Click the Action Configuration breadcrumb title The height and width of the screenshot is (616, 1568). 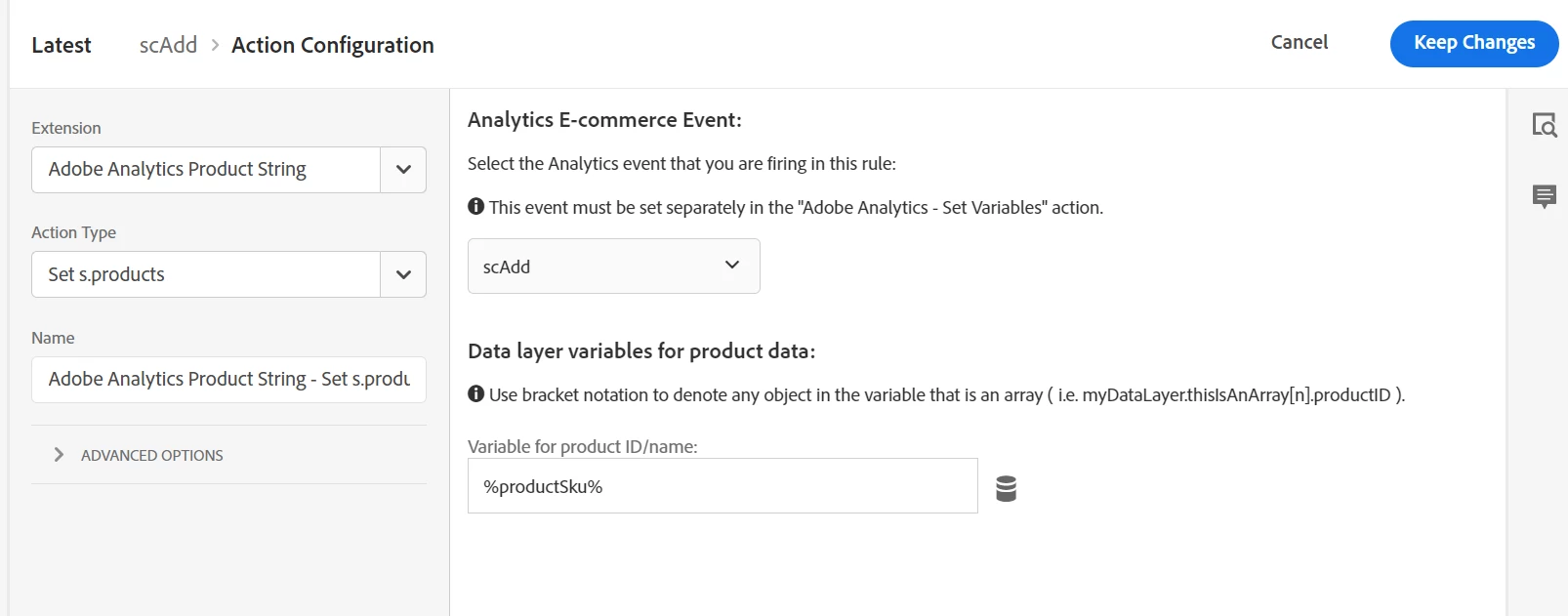click(x=333, y=45)
